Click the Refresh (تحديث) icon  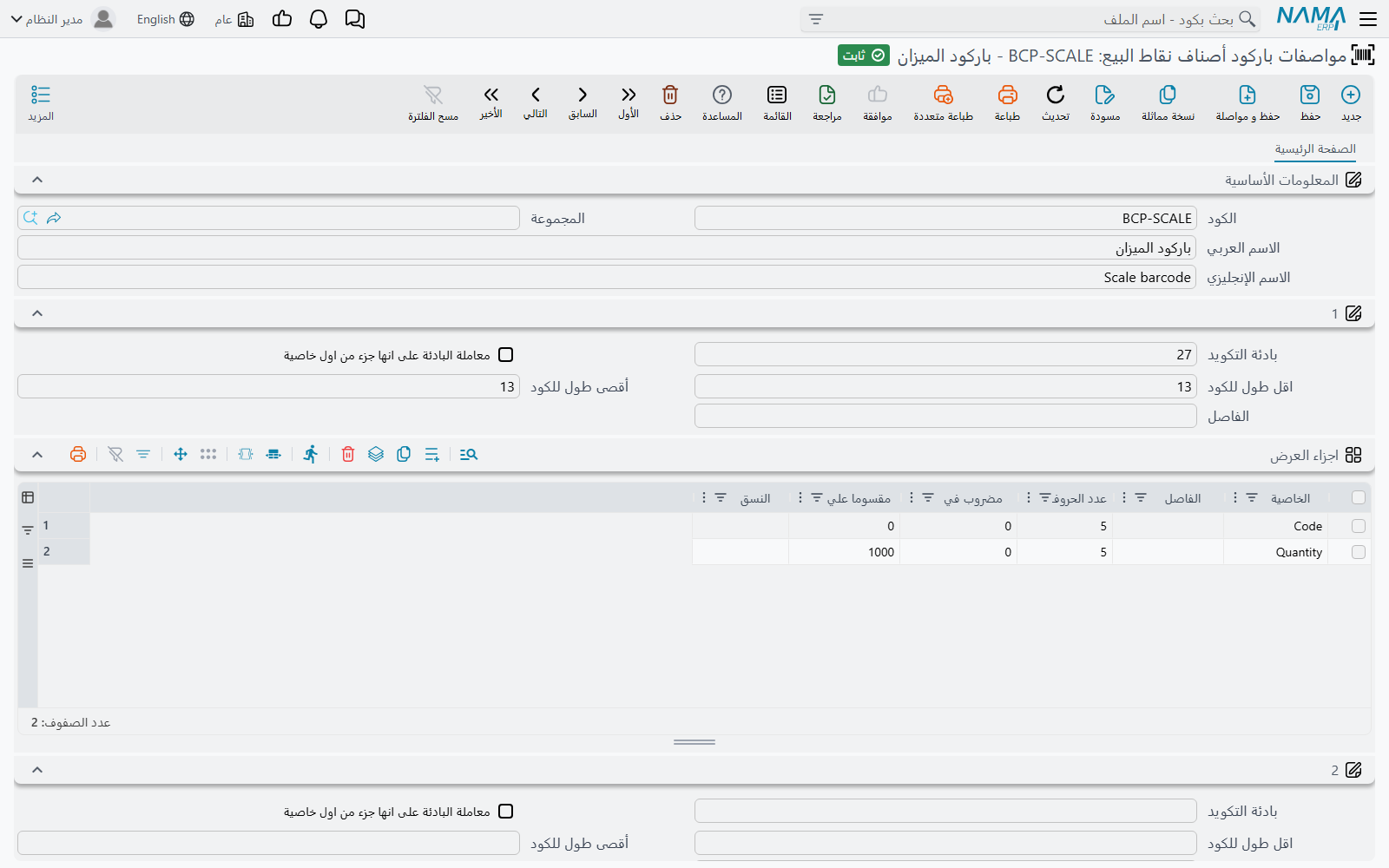tap(1056, 95)
